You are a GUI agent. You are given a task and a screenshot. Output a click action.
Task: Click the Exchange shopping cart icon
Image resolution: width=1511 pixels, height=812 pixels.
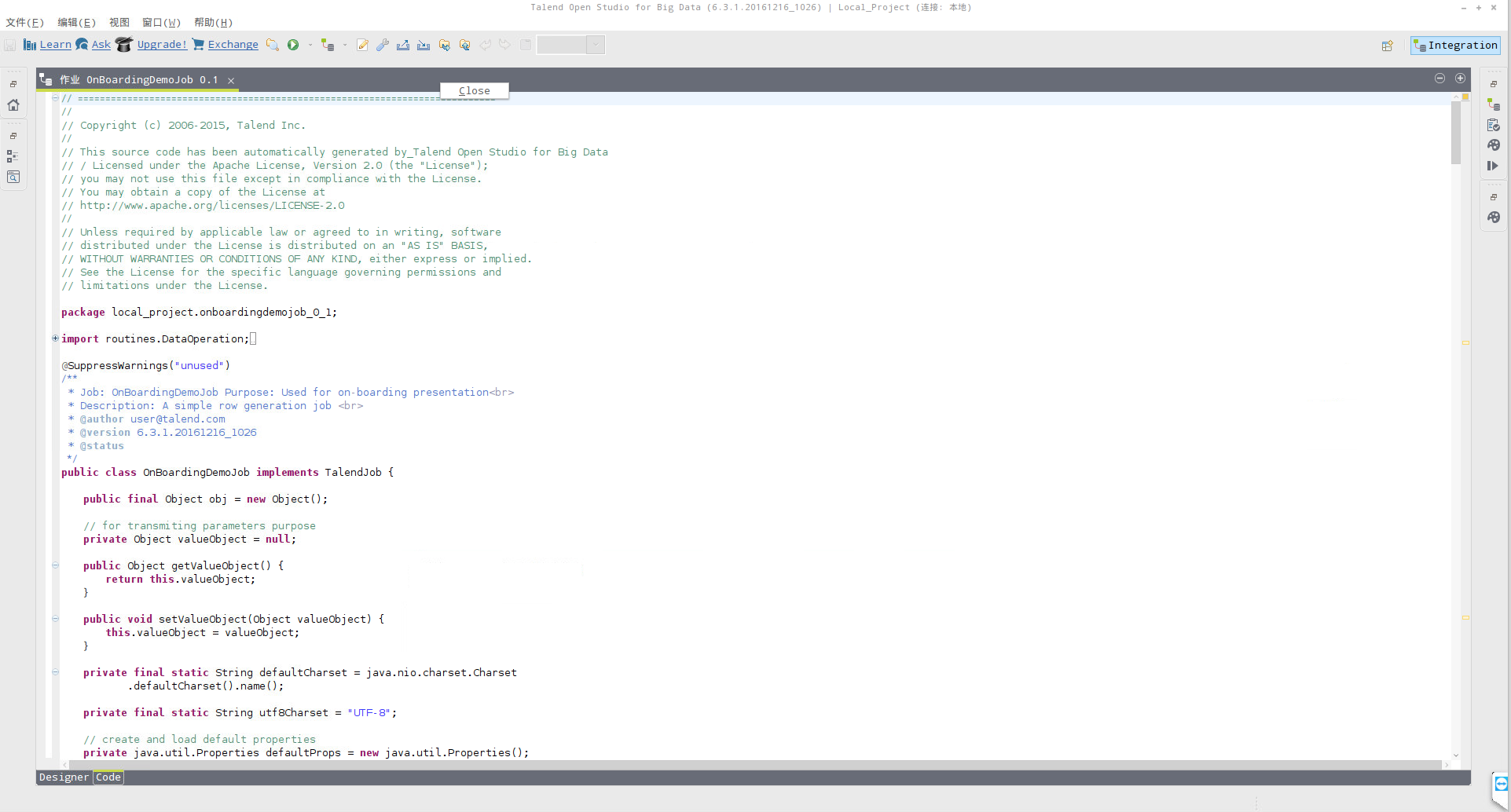[x=198, y=45]
